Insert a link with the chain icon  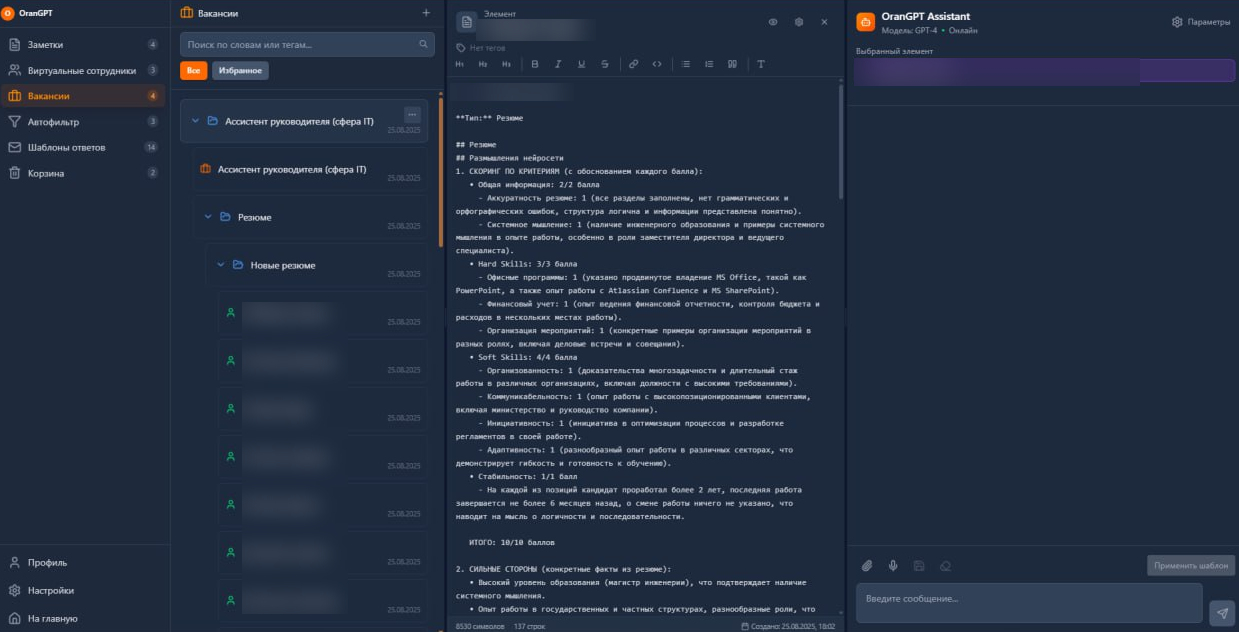(633, 64)
